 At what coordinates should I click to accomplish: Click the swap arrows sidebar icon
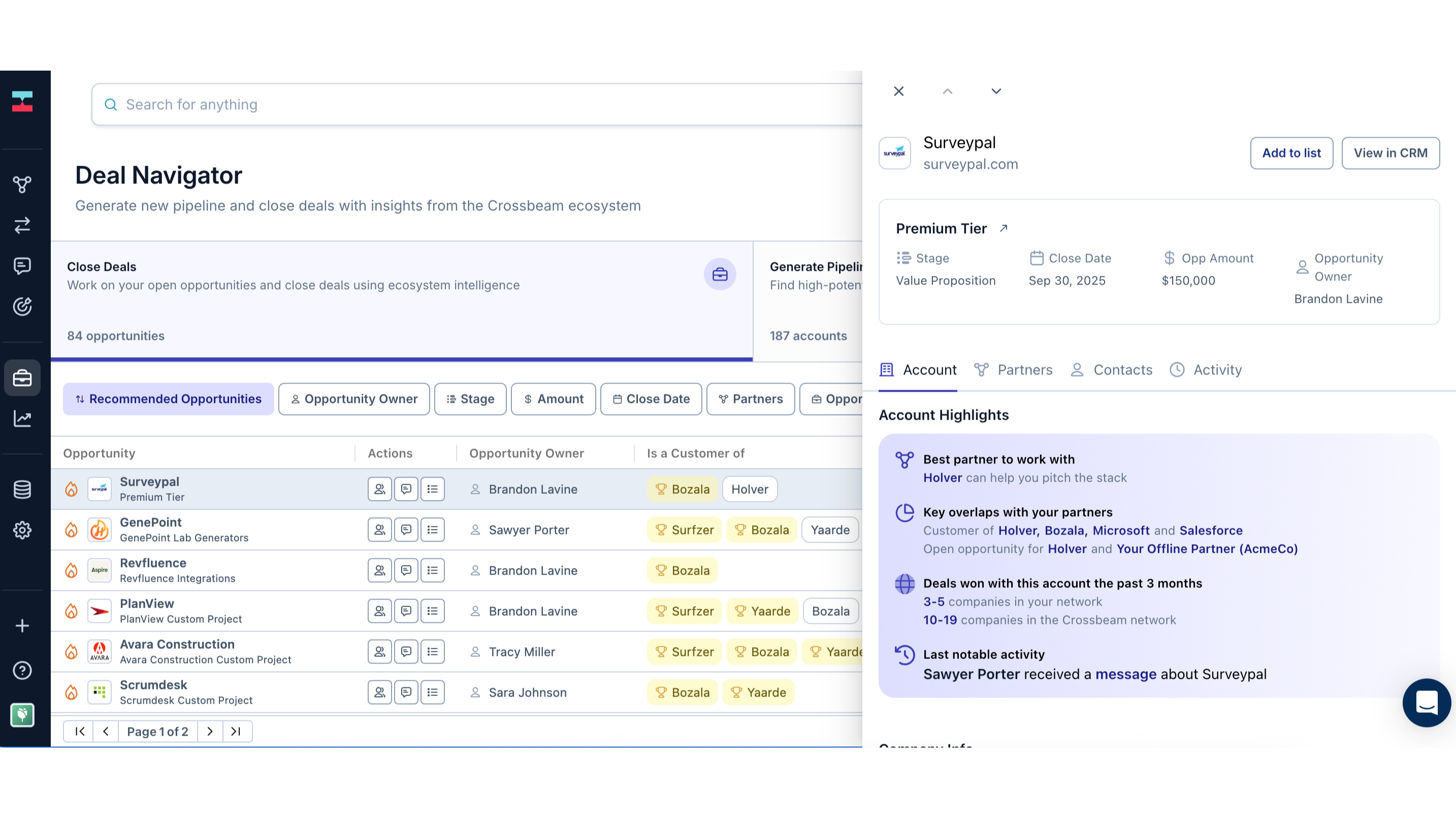[22, 225]
